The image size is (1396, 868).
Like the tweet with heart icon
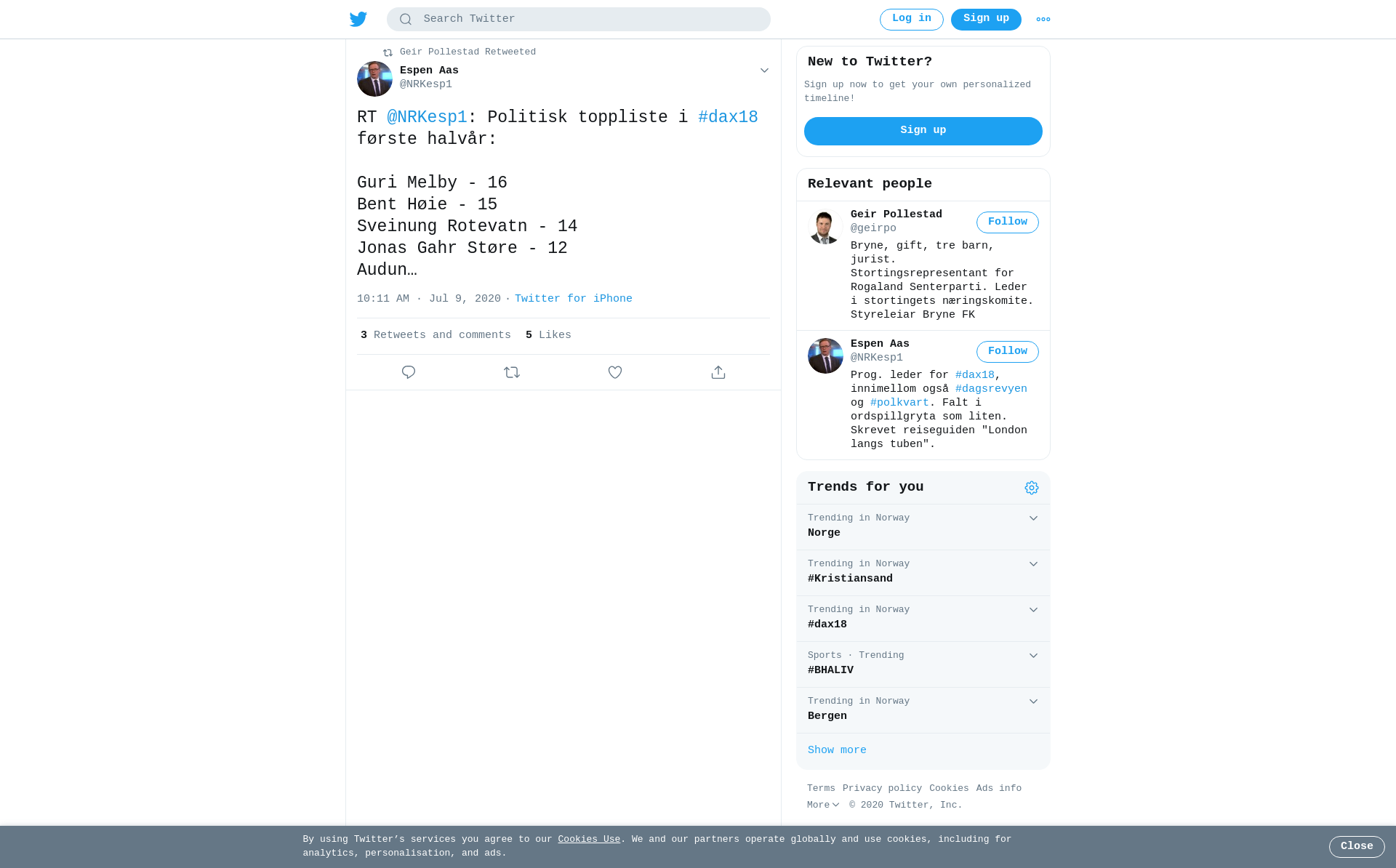coord(615,372)
